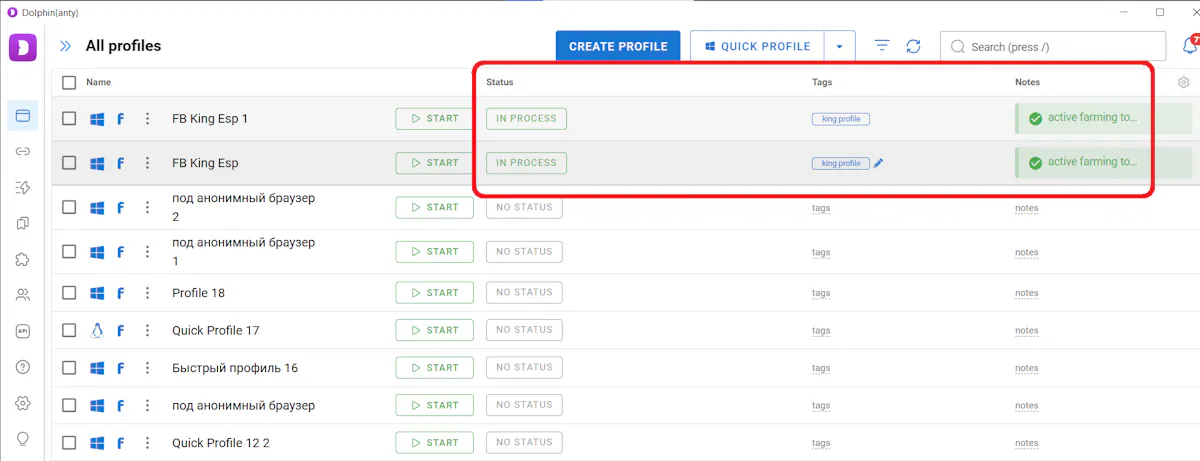Open NO STATUS selector for Quick Profile 12 2
The image size is (1200, 461).
click(x=524, y=442)
